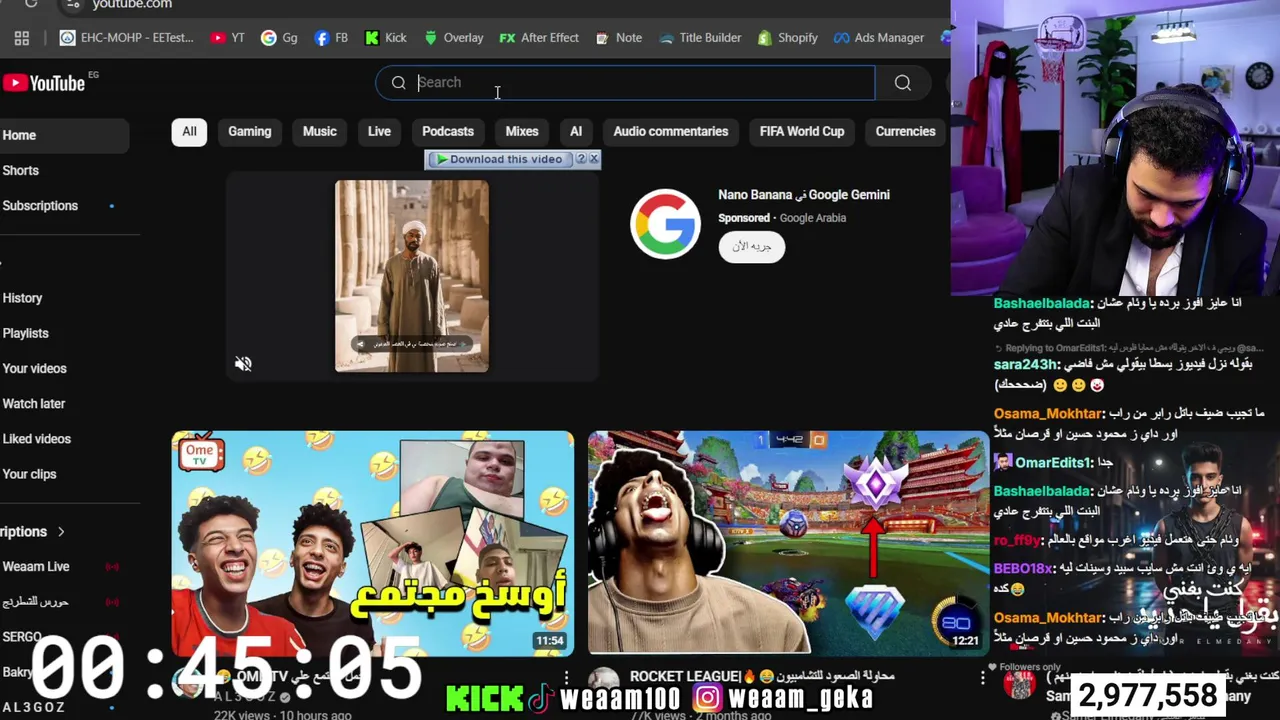Play the sponsored ad video thumbnail
This screenshot has width=1280, height=720.
[x=412, y=276]
